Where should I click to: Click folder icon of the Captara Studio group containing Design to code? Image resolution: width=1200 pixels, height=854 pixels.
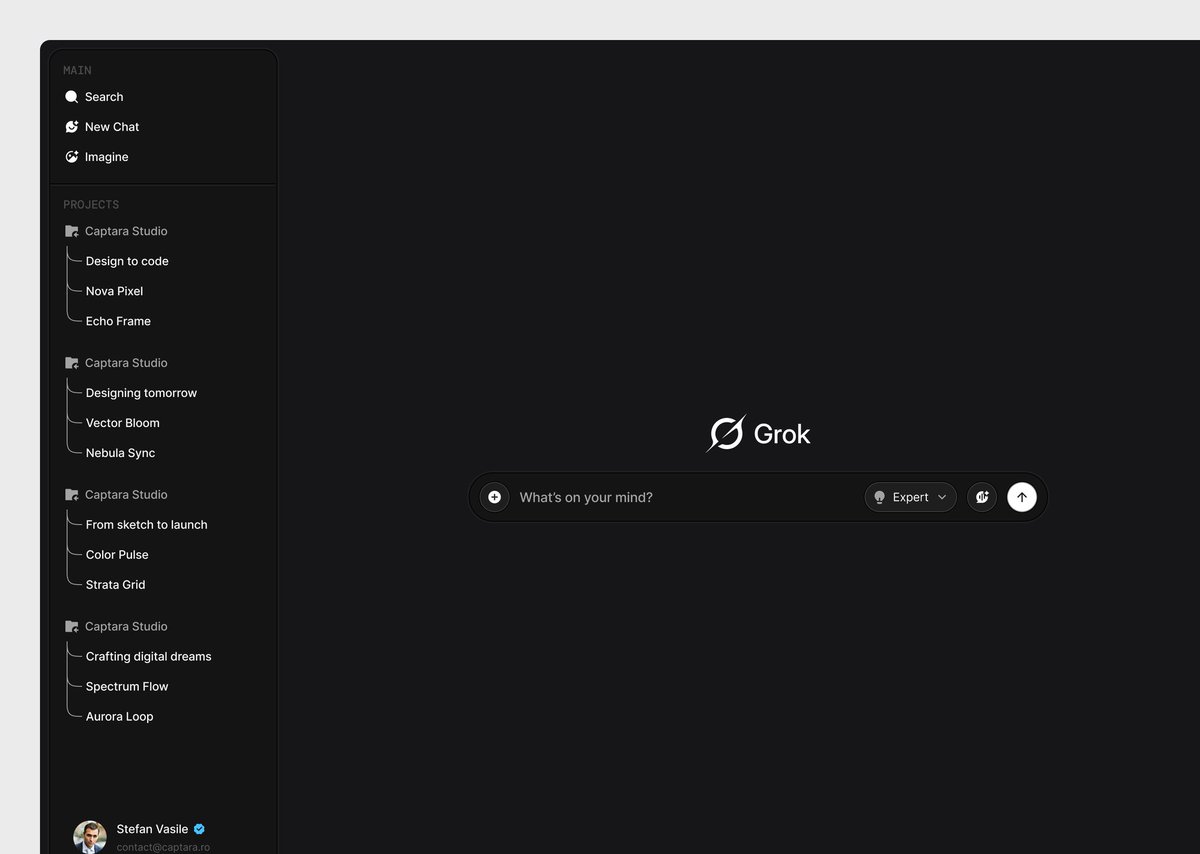(x=71, y=231)
